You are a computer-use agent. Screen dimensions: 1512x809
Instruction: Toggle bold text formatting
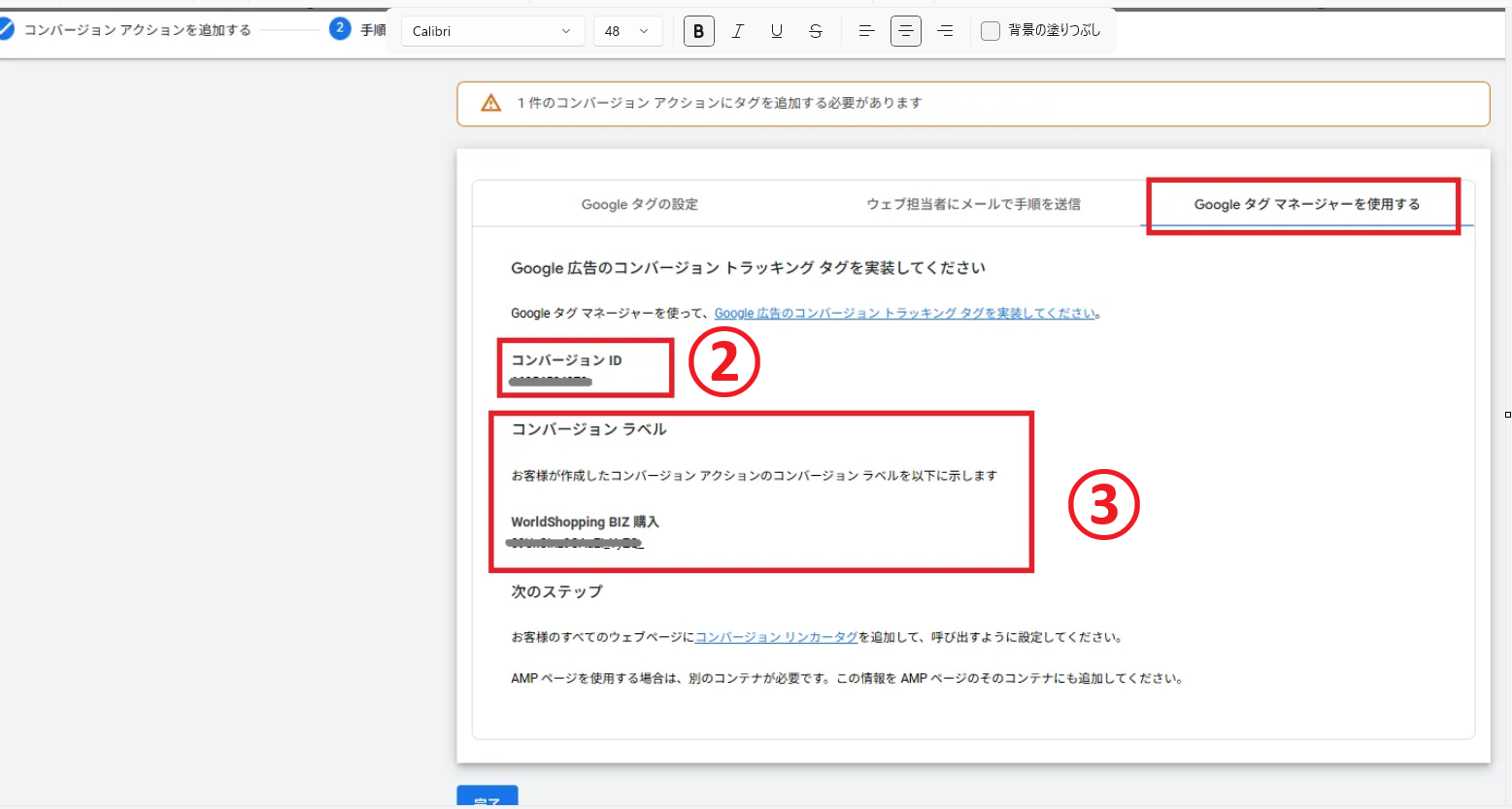(698, 31)
